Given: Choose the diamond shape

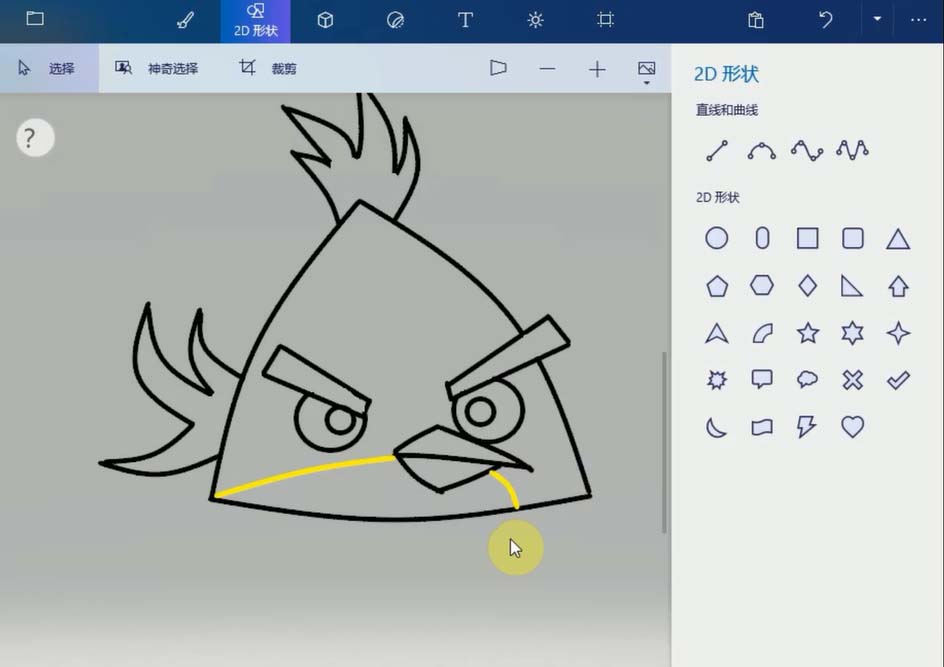Looking at the screenshot, I should pyautogui.click(x=807, y=285).
